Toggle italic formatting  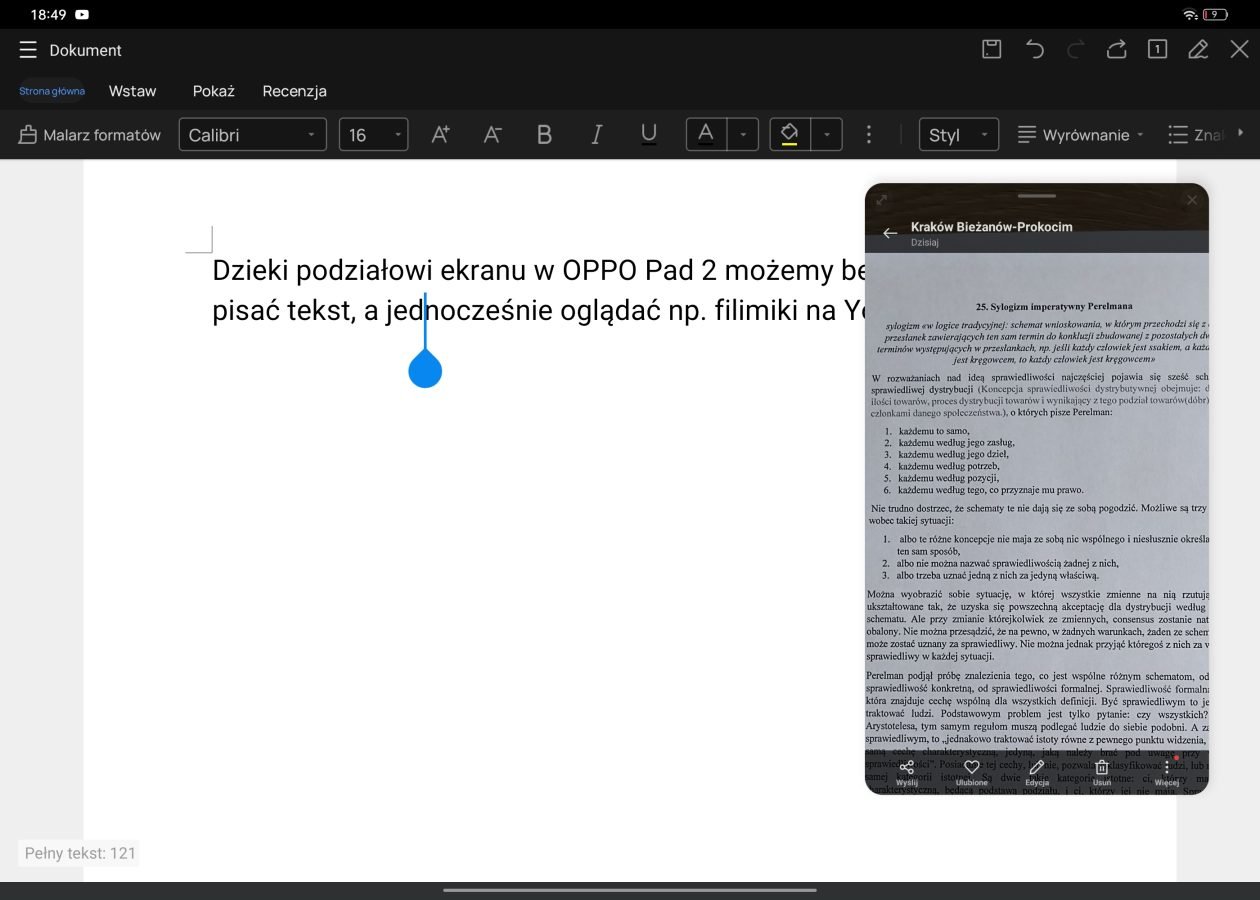tap(597, 135)
